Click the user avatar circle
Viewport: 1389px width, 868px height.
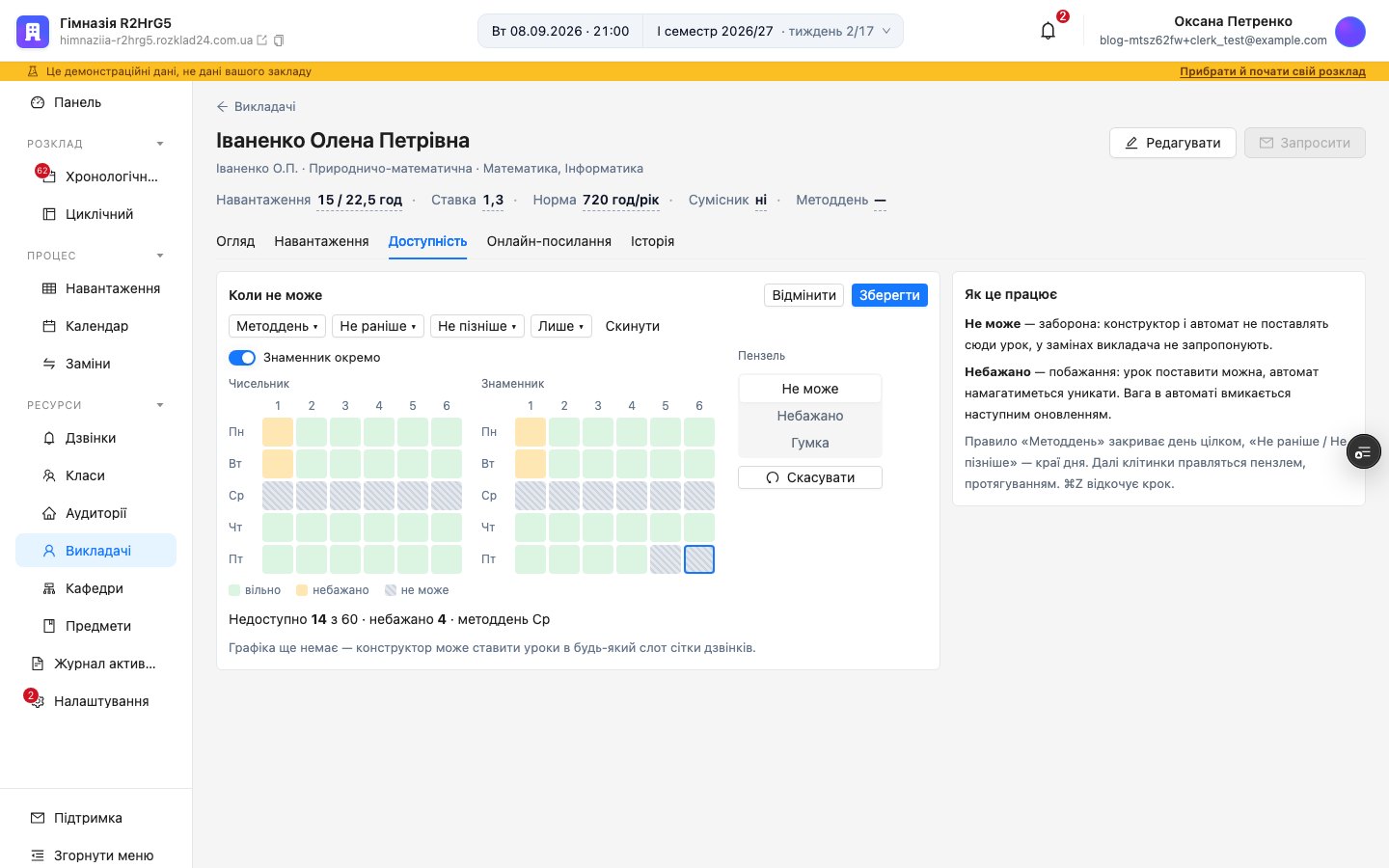(x=1350, y=31)
